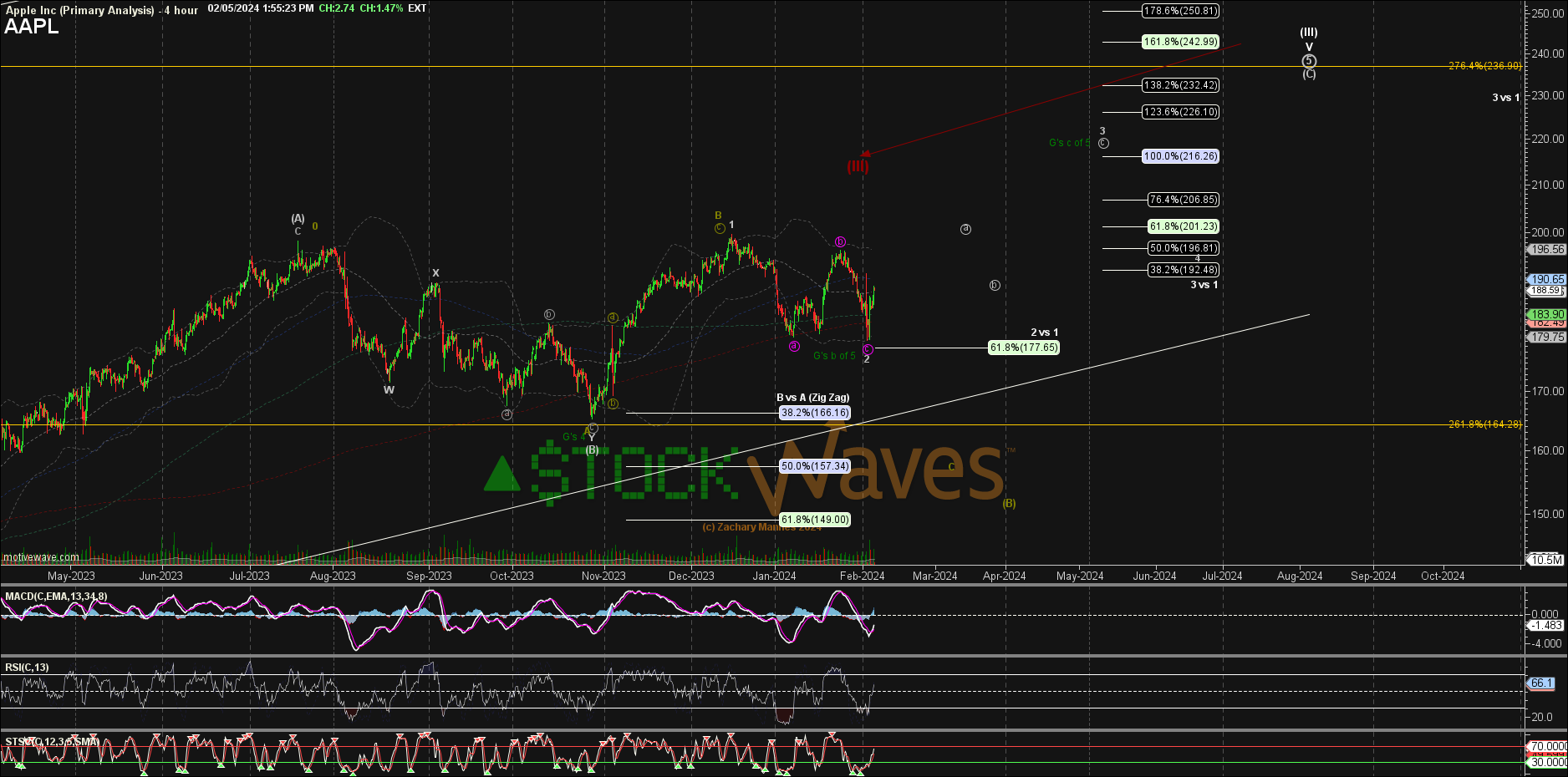Click the 'G's b of 5' green annotation
1568x777 pixels.
[834, 356]
